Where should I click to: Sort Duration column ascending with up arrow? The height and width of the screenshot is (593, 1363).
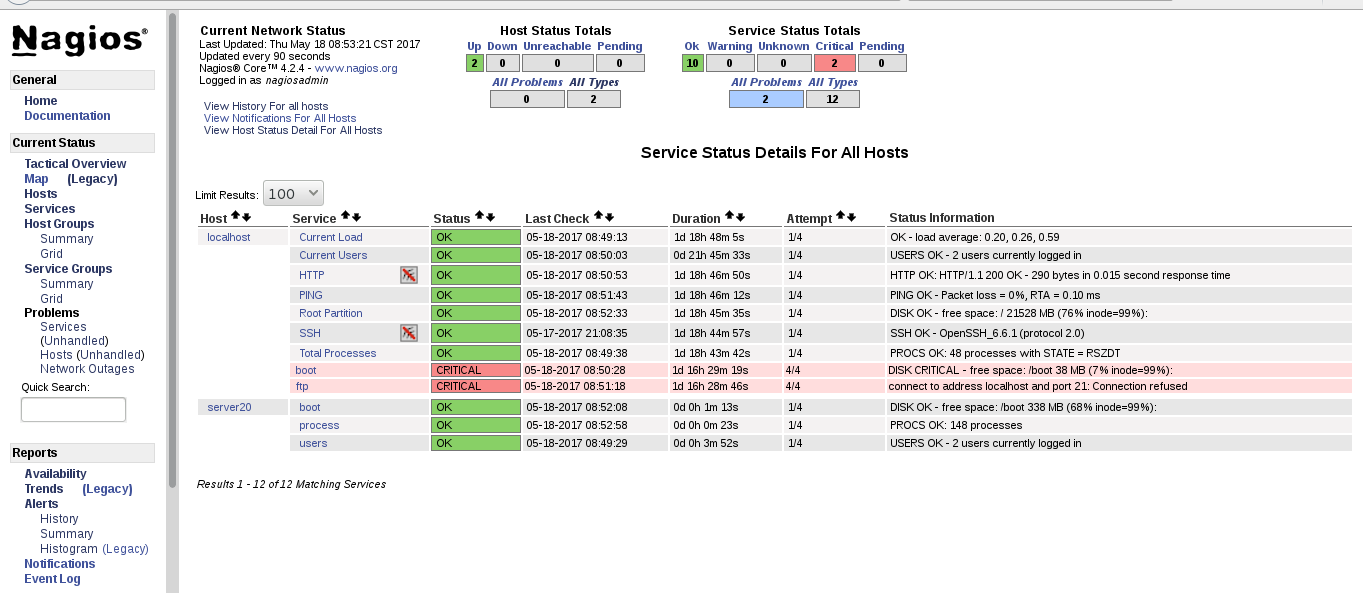[x=729, y=217]
